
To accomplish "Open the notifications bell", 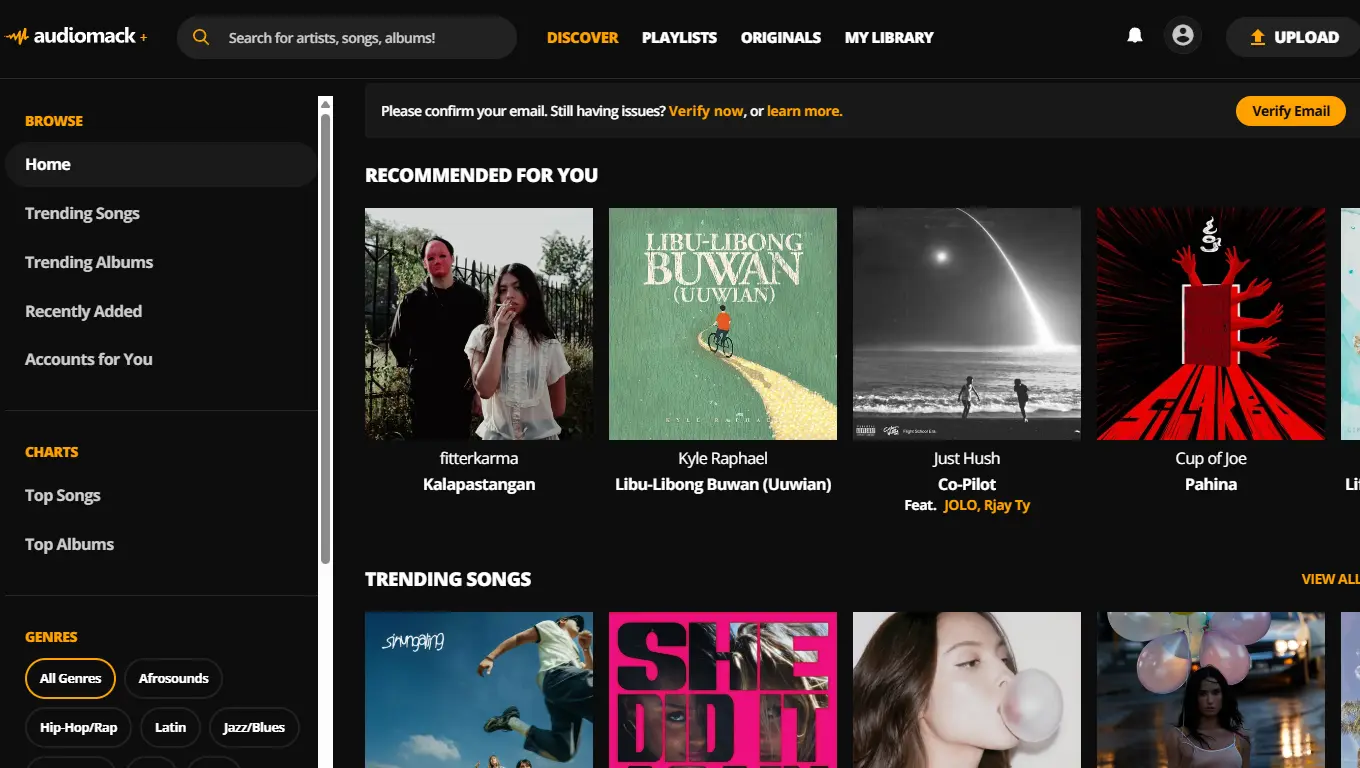I will point(1135,36).
